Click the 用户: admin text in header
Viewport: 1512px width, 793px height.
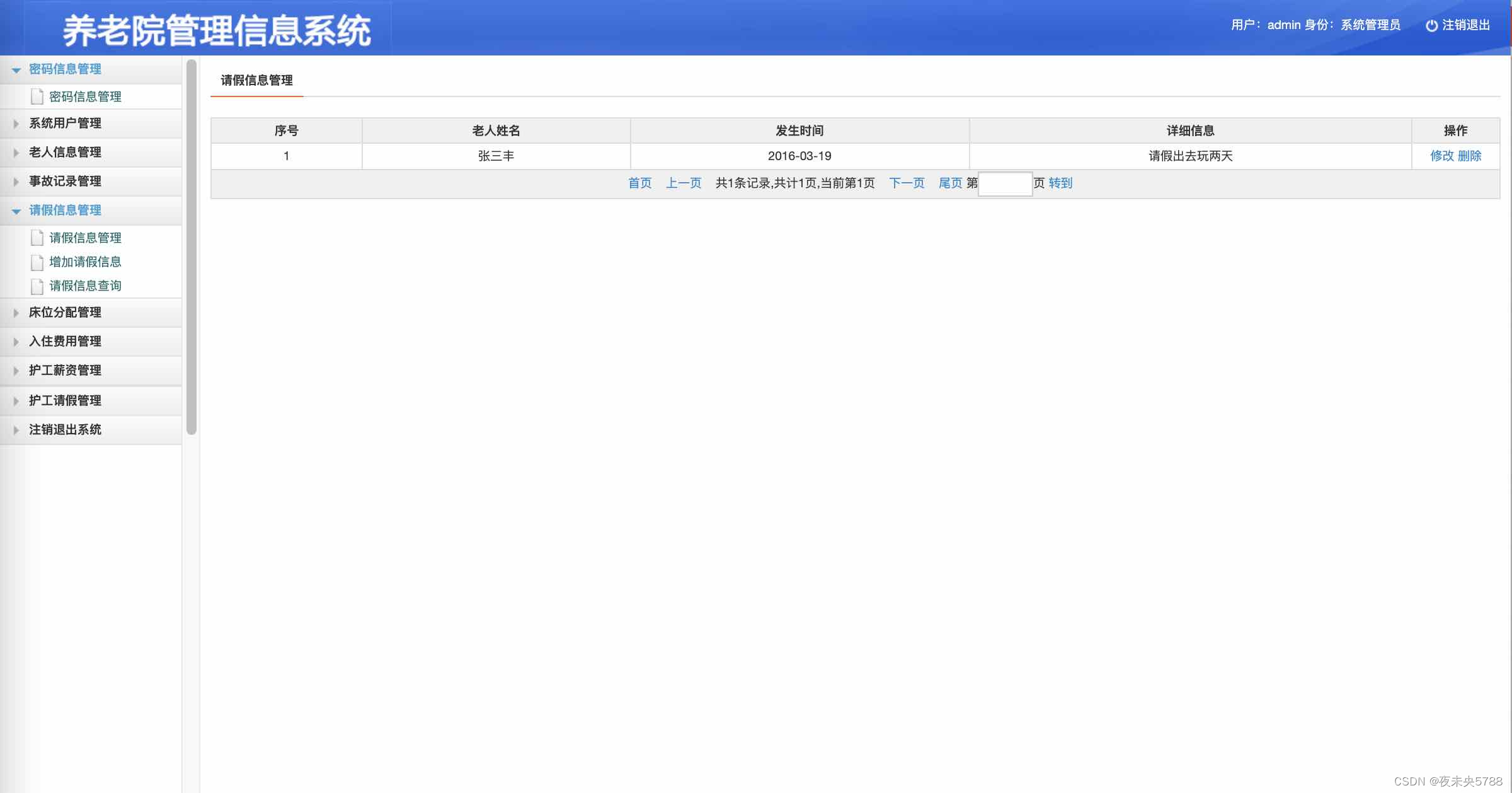click(x=1266, y=25)
